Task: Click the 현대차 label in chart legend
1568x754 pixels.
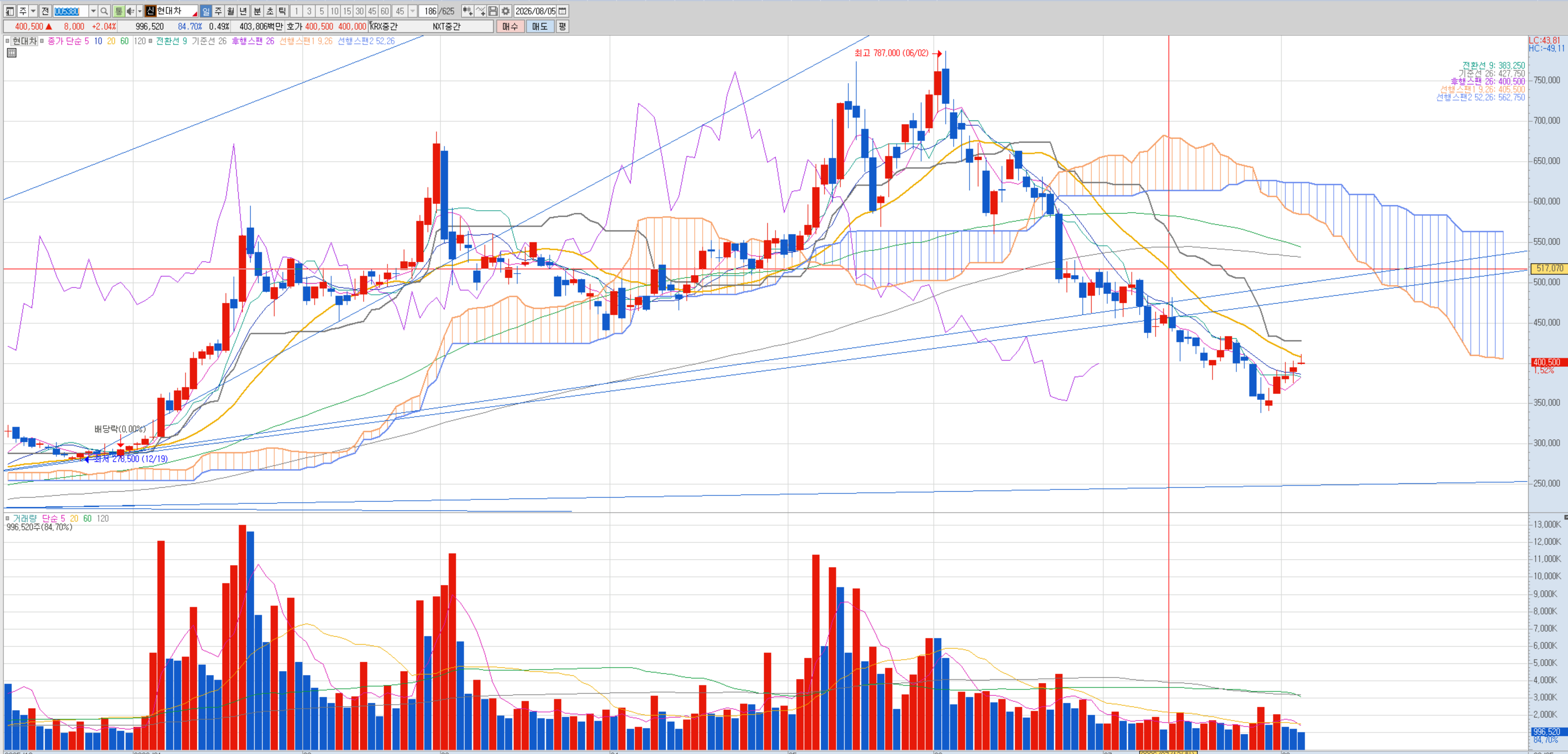Action: point(25,41)
